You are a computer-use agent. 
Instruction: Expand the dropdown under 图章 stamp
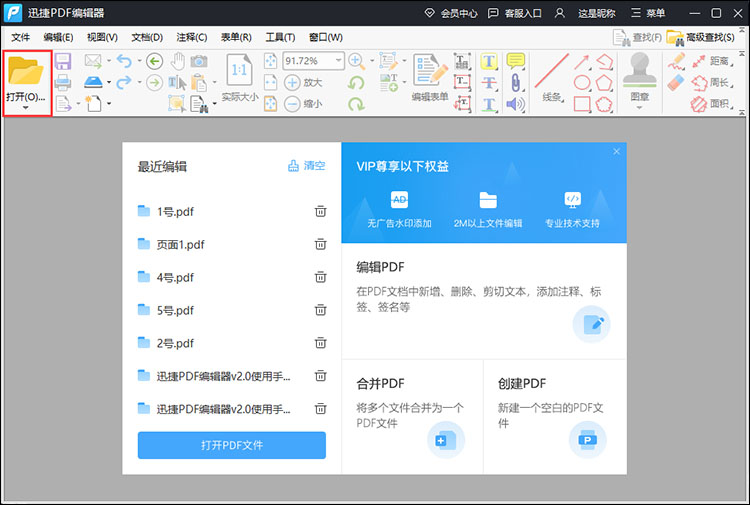click(x=640, y=108)
